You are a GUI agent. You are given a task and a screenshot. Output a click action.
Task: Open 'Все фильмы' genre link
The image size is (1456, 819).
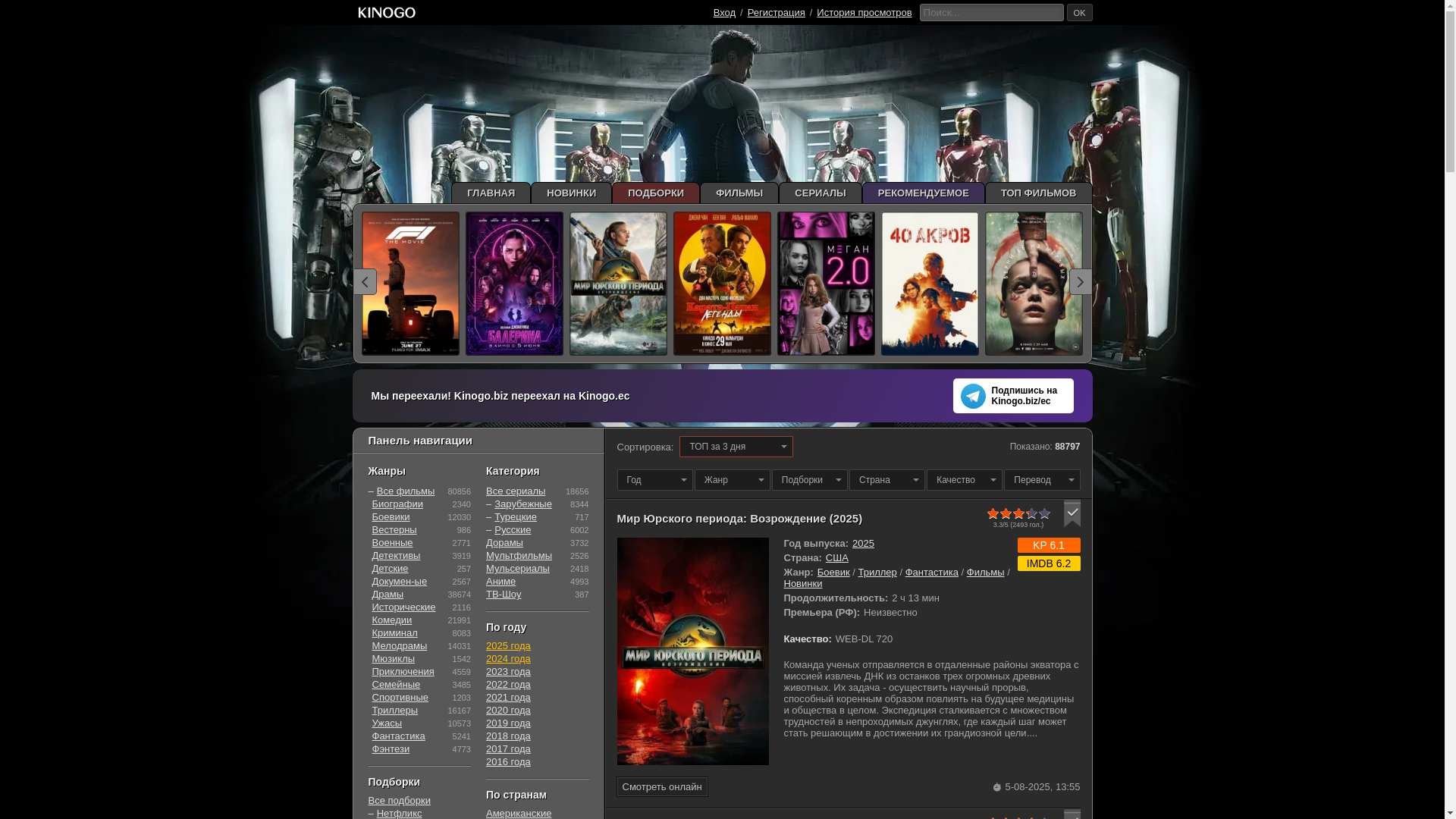[406, 491]
